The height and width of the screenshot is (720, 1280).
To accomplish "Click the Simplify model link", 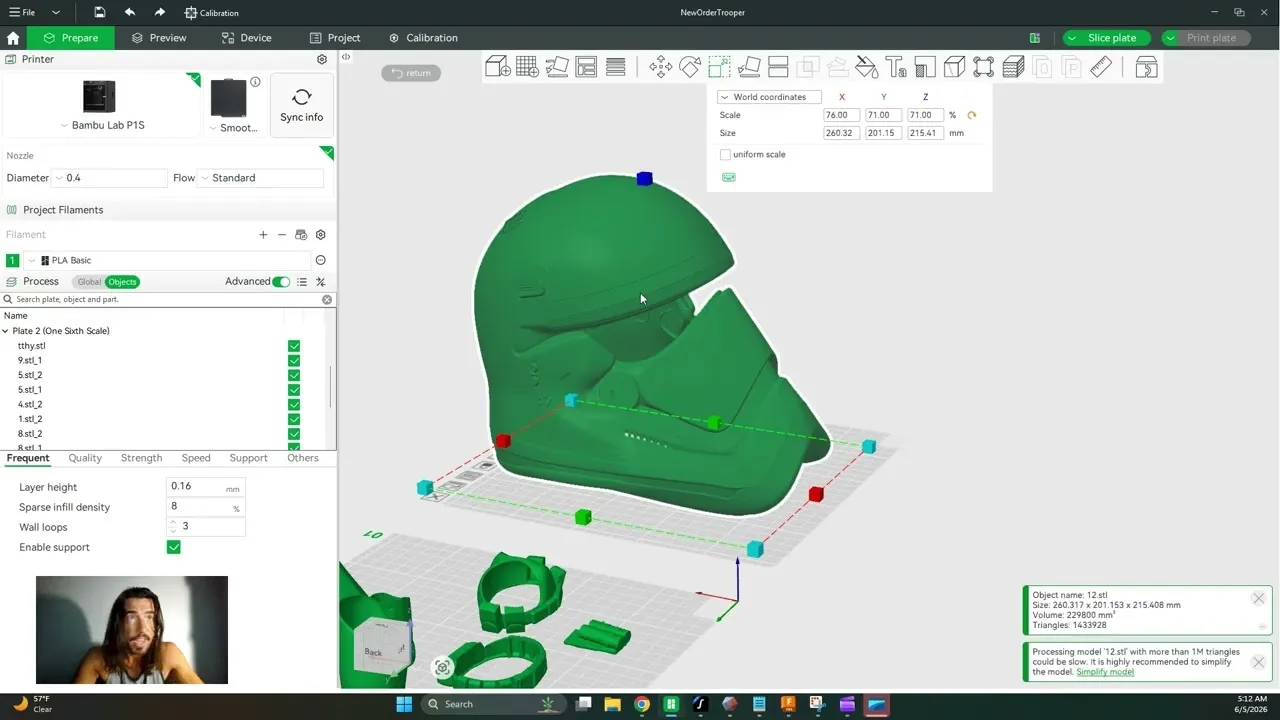I will point(1105,672).
